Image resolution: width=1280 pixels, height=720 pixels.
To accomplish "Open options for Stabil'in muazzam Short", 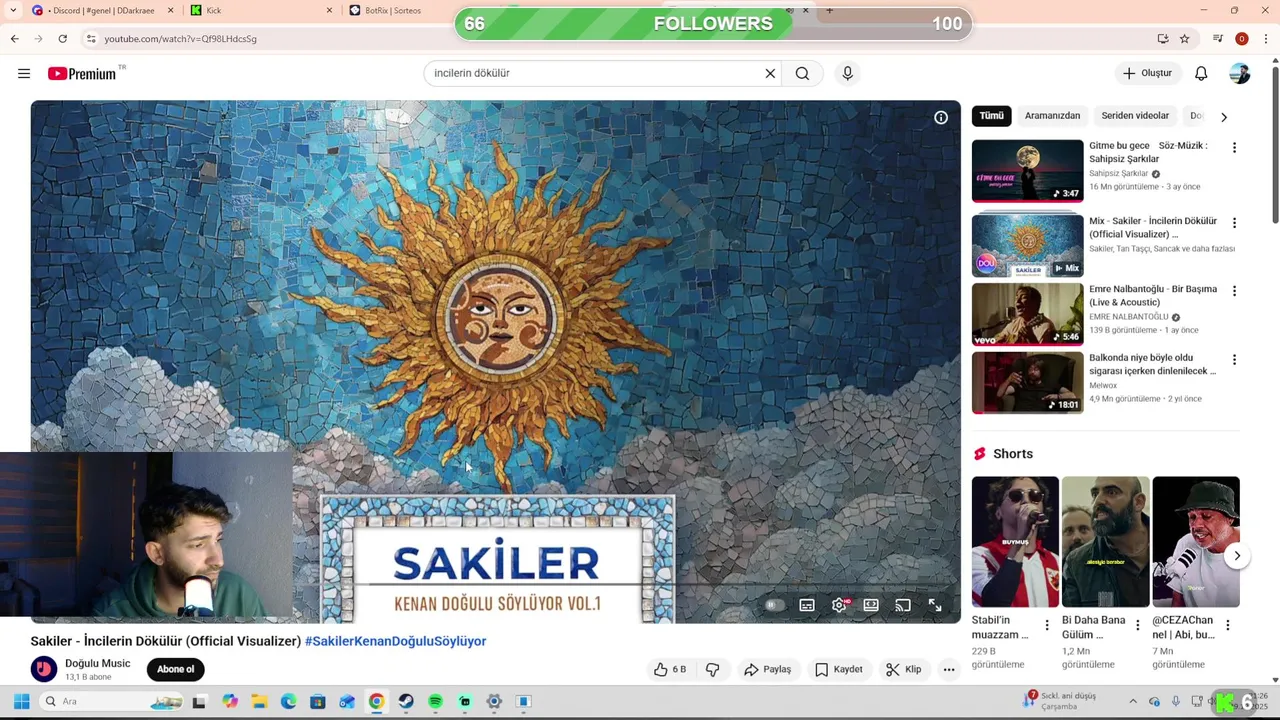I will tap(1047, 625).
